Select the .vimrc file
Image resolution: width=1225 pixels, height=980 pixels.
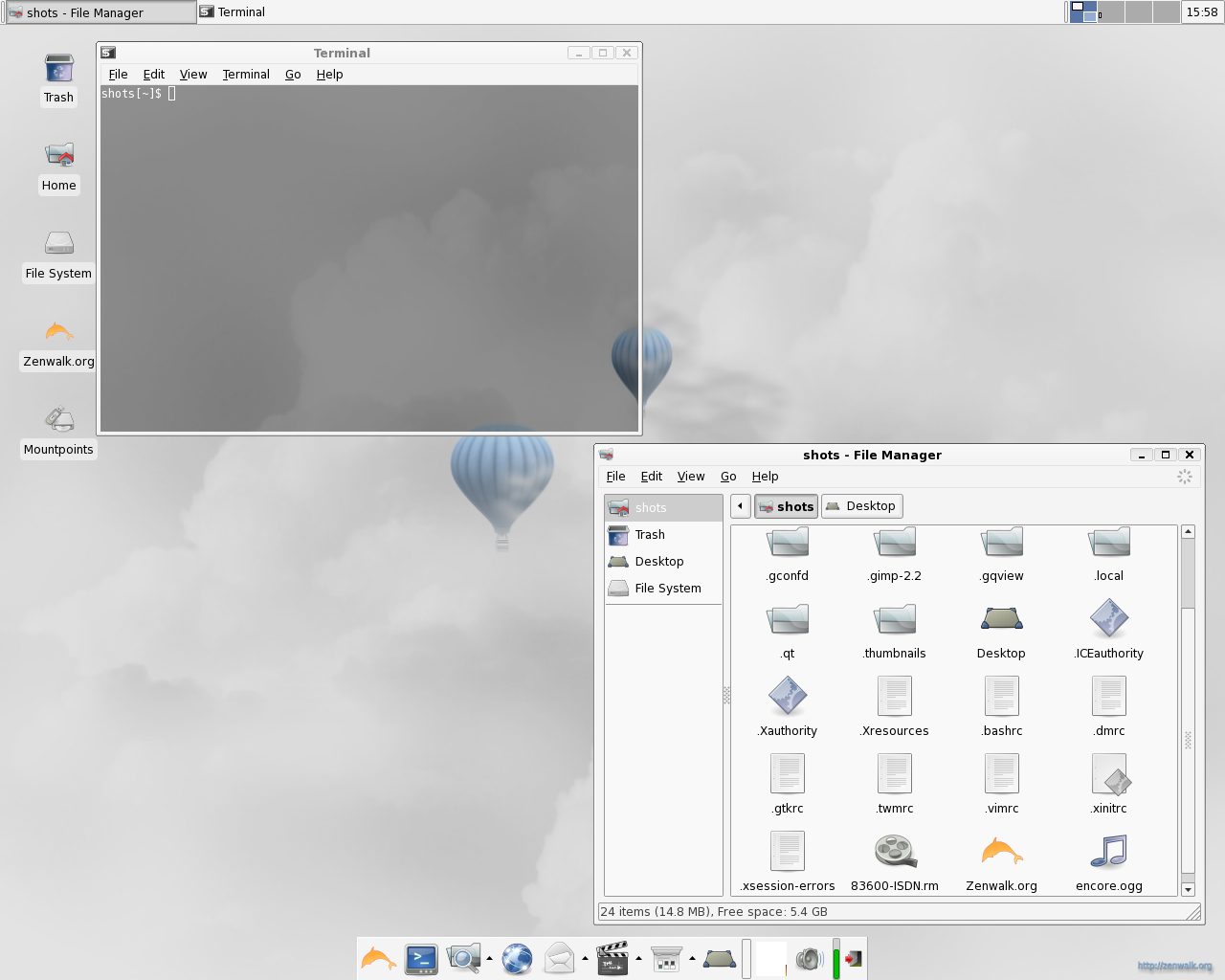click(x=1002, y=774)
